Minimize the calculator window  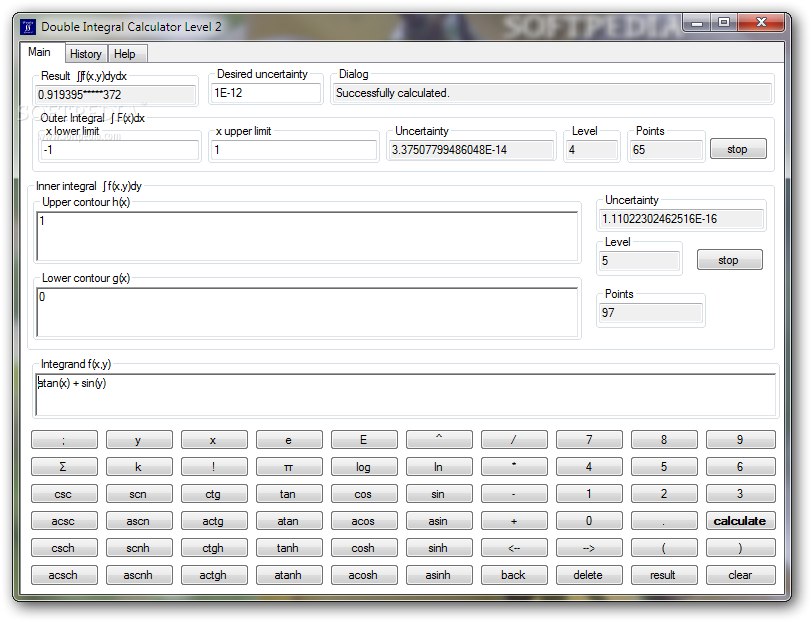point(697,23)
